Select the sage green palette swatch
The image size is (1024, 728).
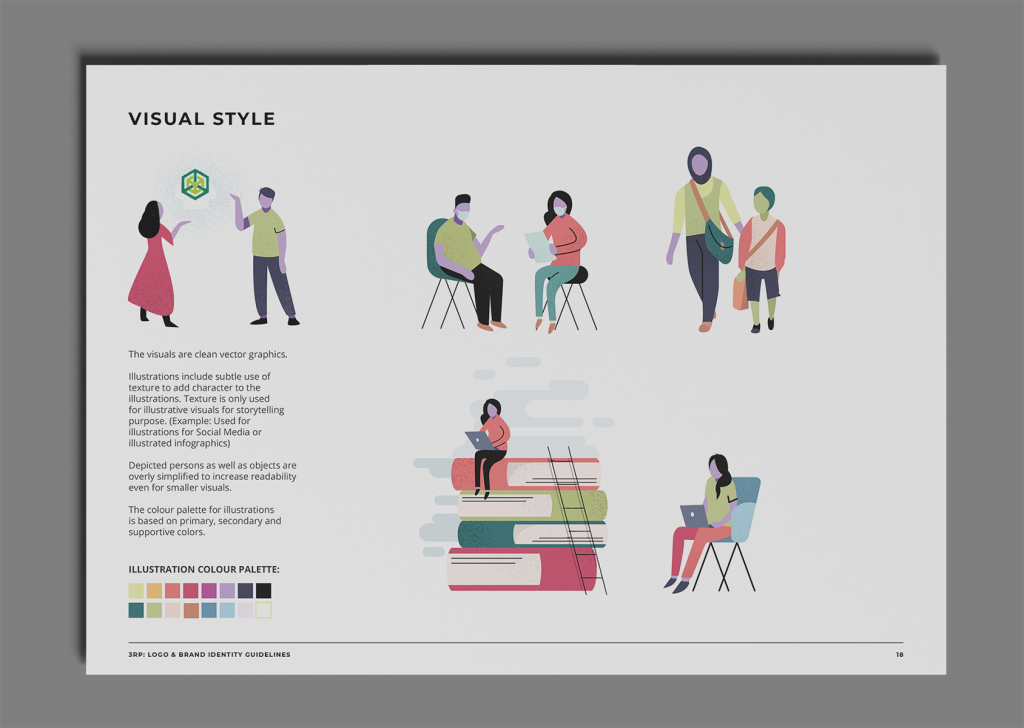coord(154,610)
